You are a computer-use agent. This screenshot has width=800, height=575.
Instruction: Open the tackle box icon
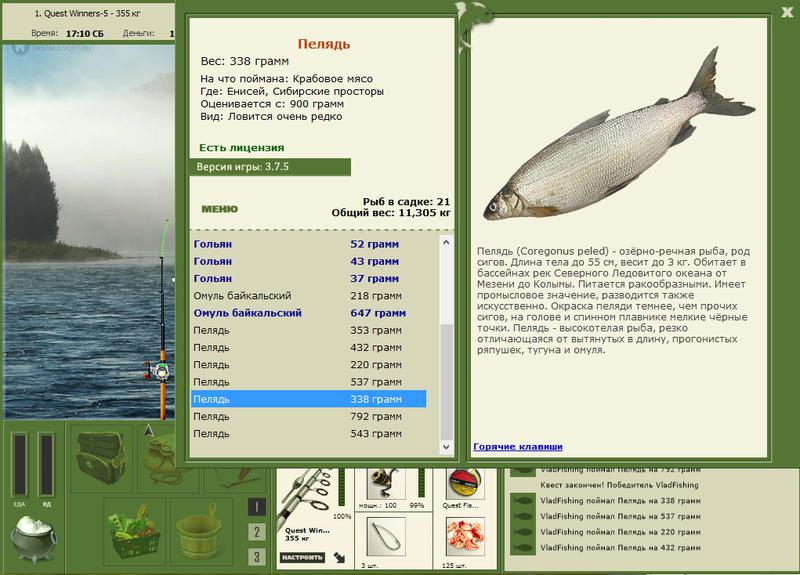pyautogui.click(x=101, y=458)
